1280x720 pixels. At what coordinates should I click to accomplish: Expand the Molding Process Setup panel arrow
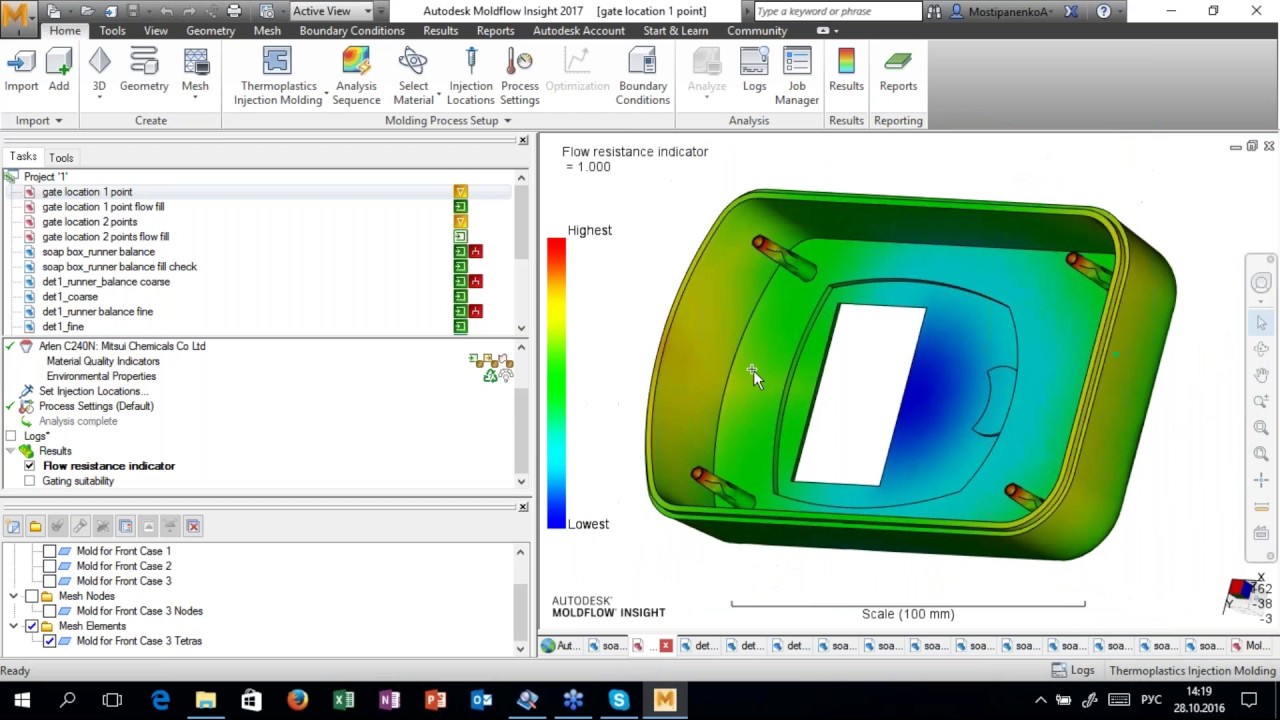tap(507, 121)
